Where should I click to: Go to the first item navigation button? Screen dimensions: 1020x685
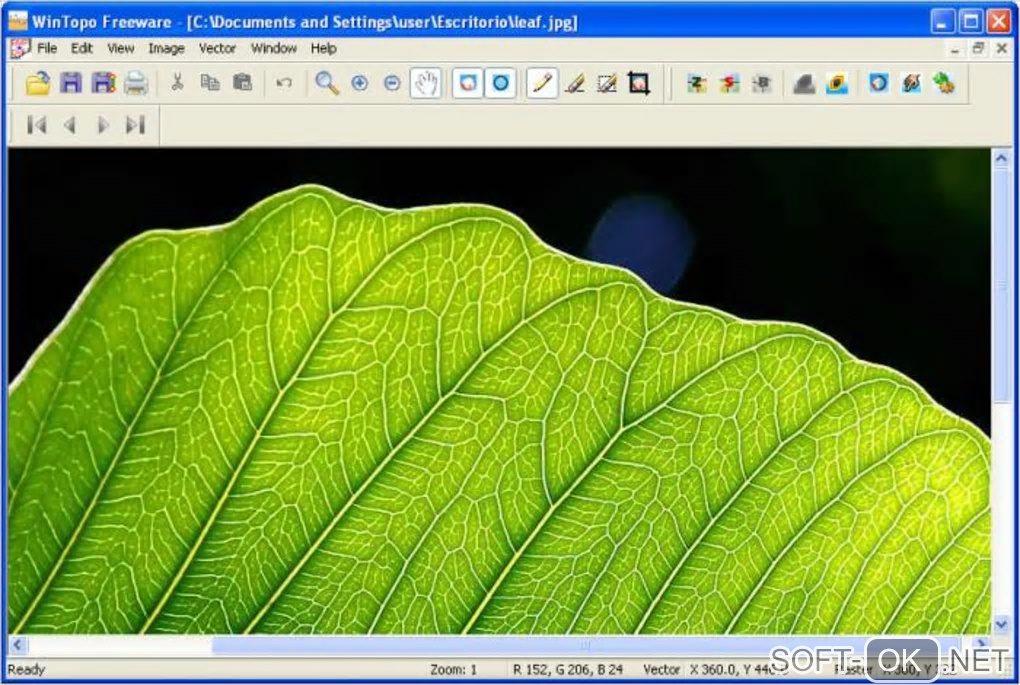[37, 125]
